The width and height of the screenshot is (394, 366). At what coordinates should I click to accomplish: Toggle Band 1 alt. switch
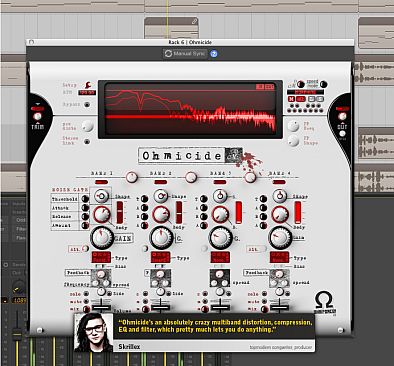coord(86,249)
